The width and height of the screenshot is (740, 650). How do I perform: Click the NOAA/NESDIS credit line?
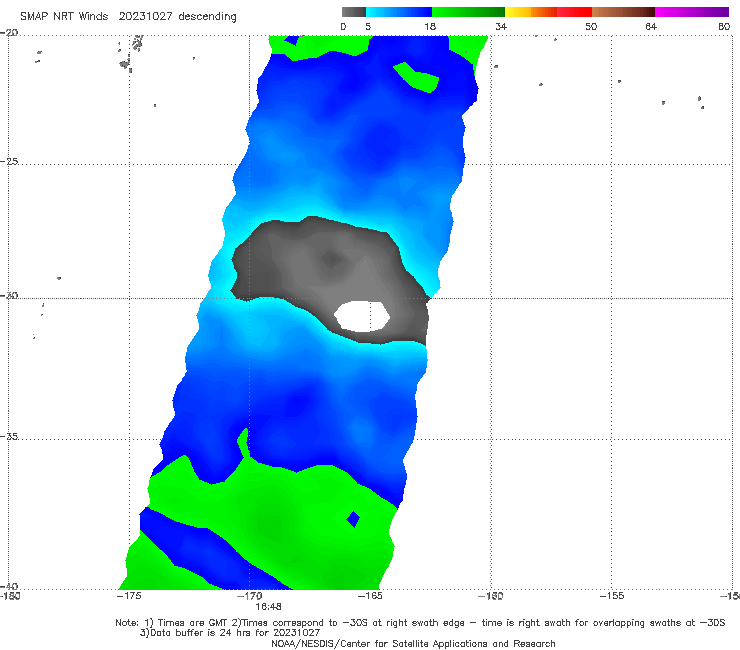tap(413, 643)
